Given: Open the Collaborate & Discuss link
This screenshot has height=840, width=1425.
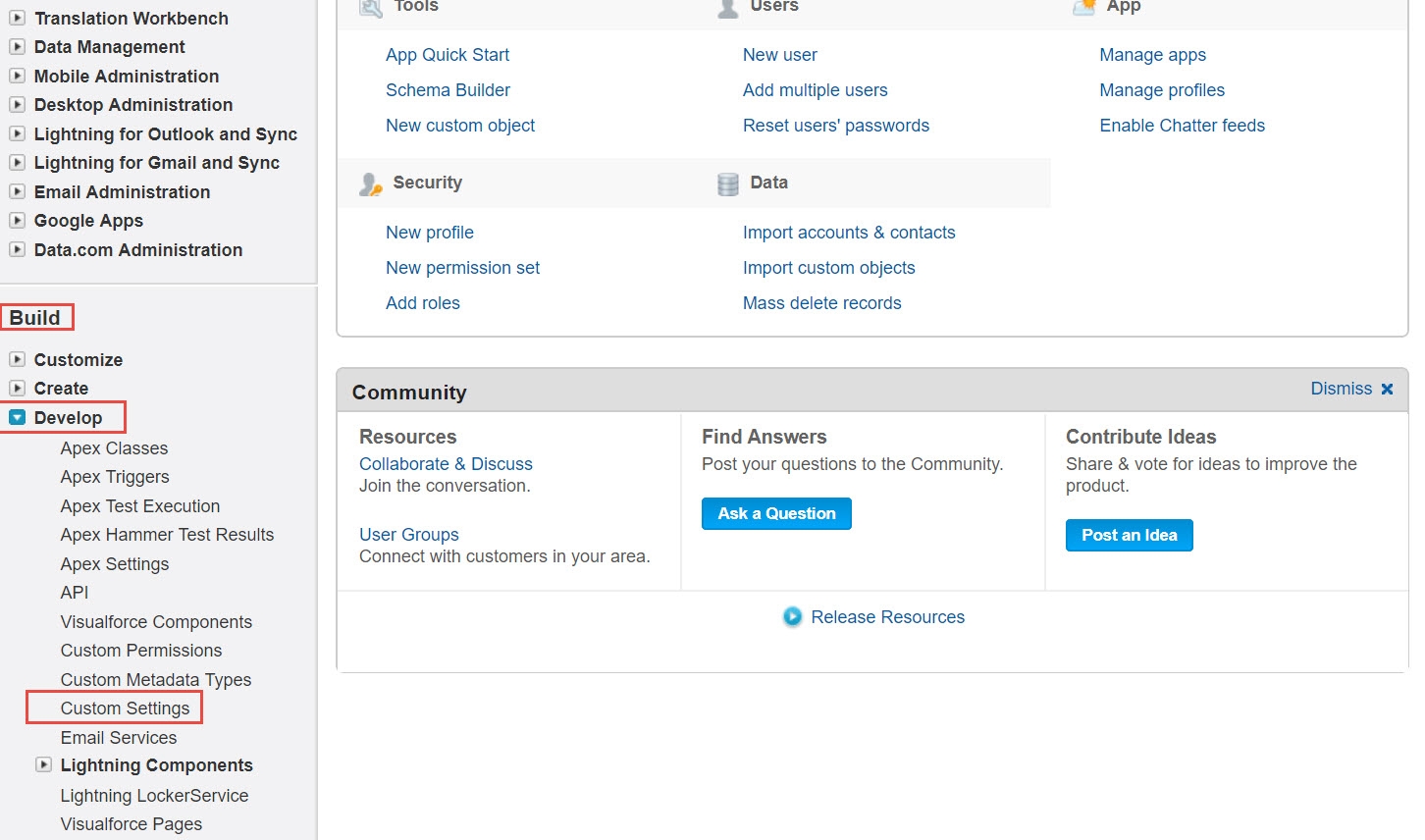Looking at the screenshot, I should [446, 463].
